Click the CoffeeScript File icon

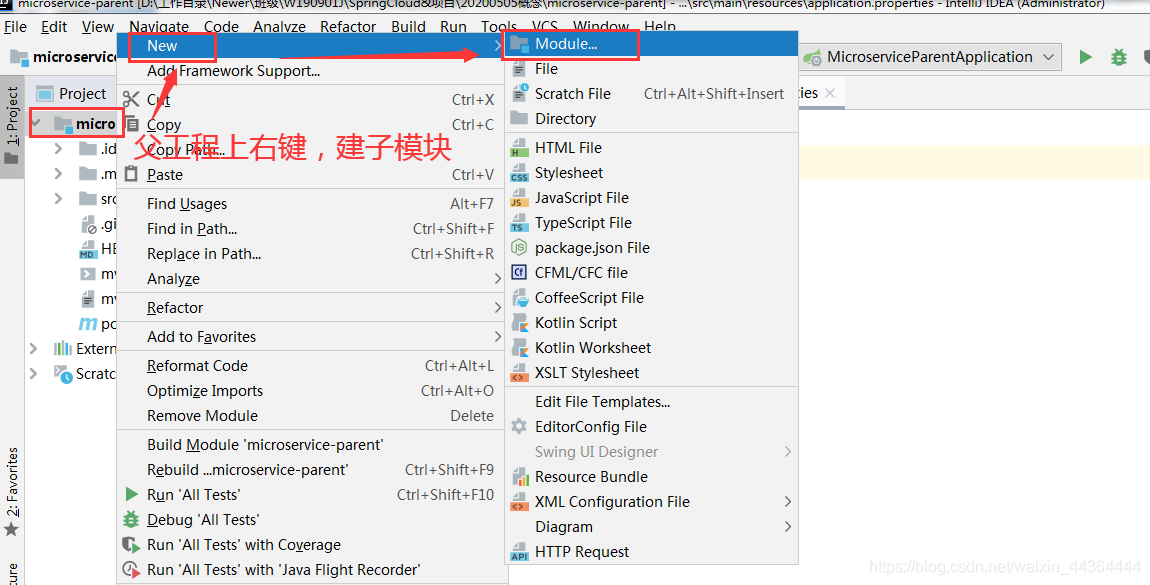click(x=519, y=298)
